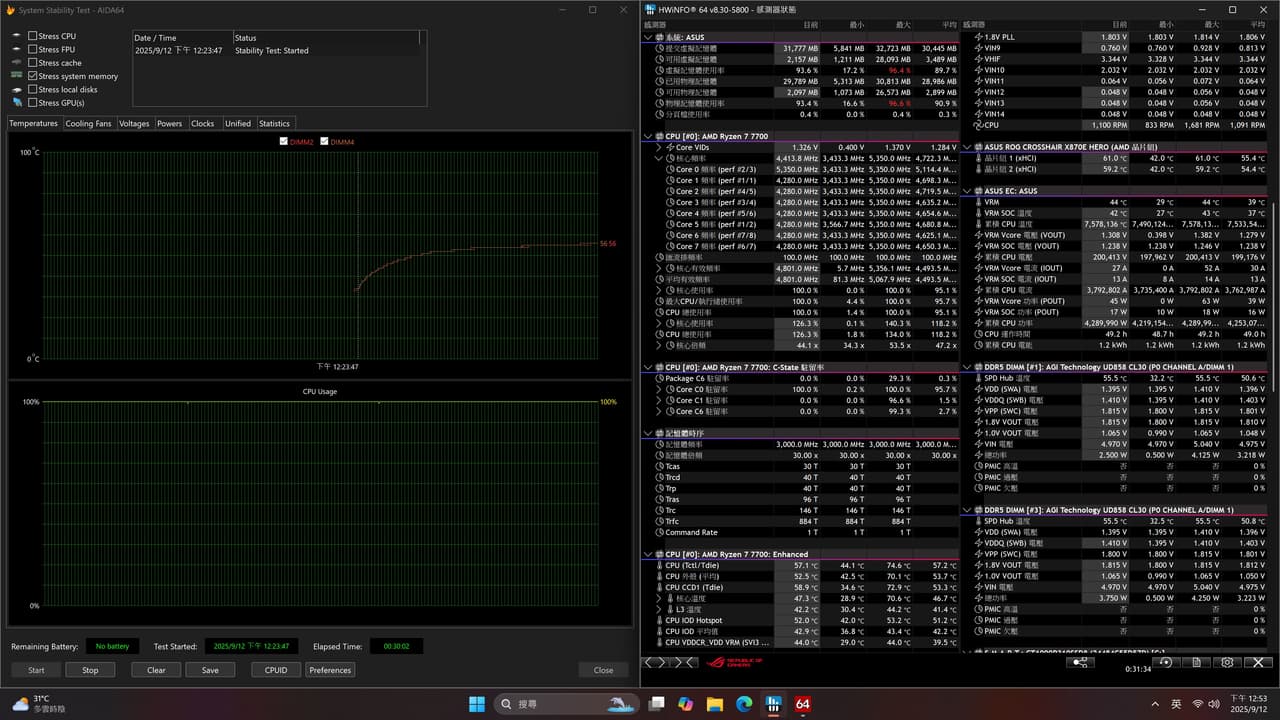The width and height of the screenshot is (1280, 720).
Task: Collapse the ROG CROSSHAIR X870E HERO group
Action: coord(967,147)
